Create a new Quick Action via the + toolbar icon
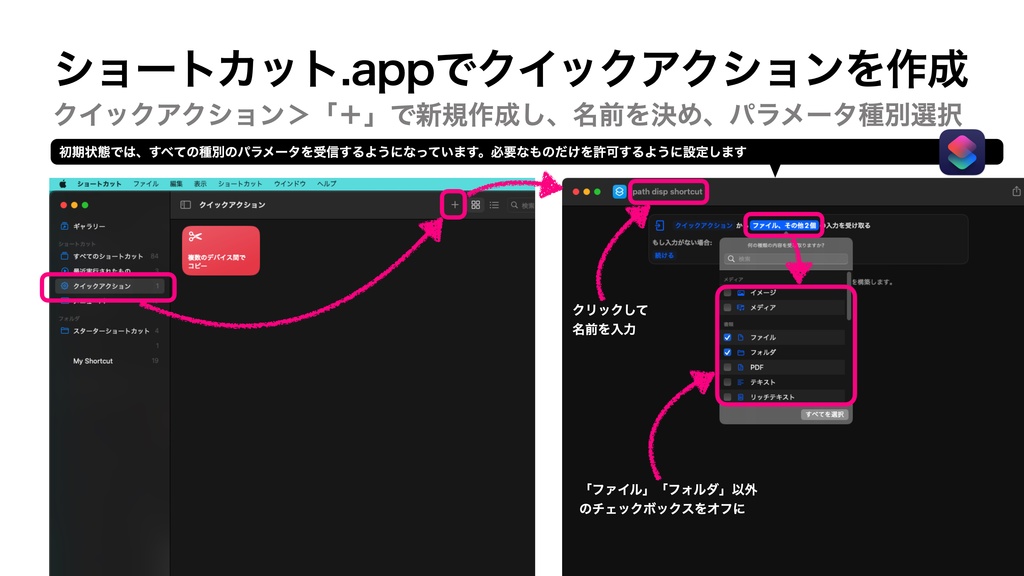 [455, 205]
